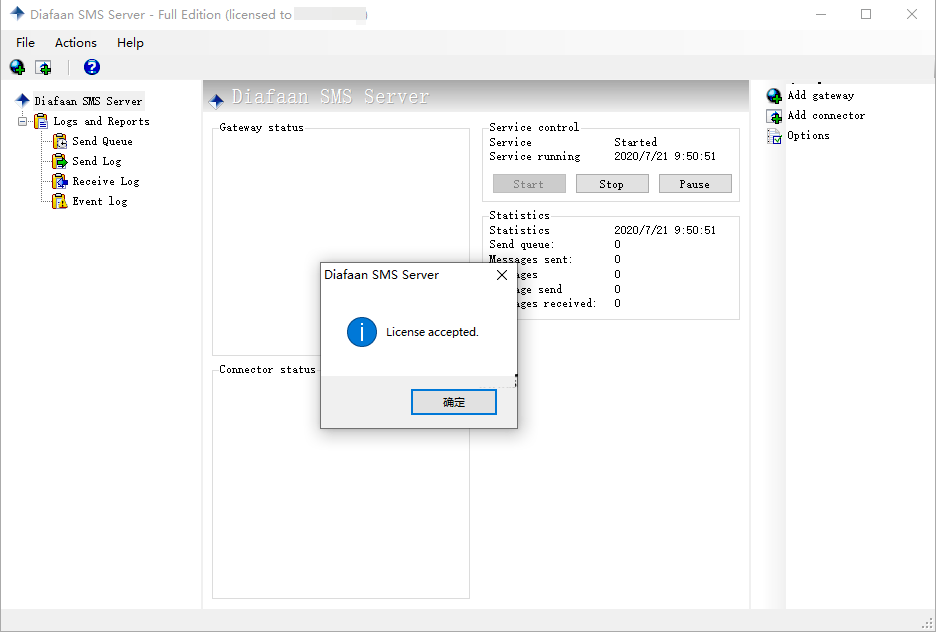Open the File menu
Viewport: 936px width, 632px height.
(25, 42)
